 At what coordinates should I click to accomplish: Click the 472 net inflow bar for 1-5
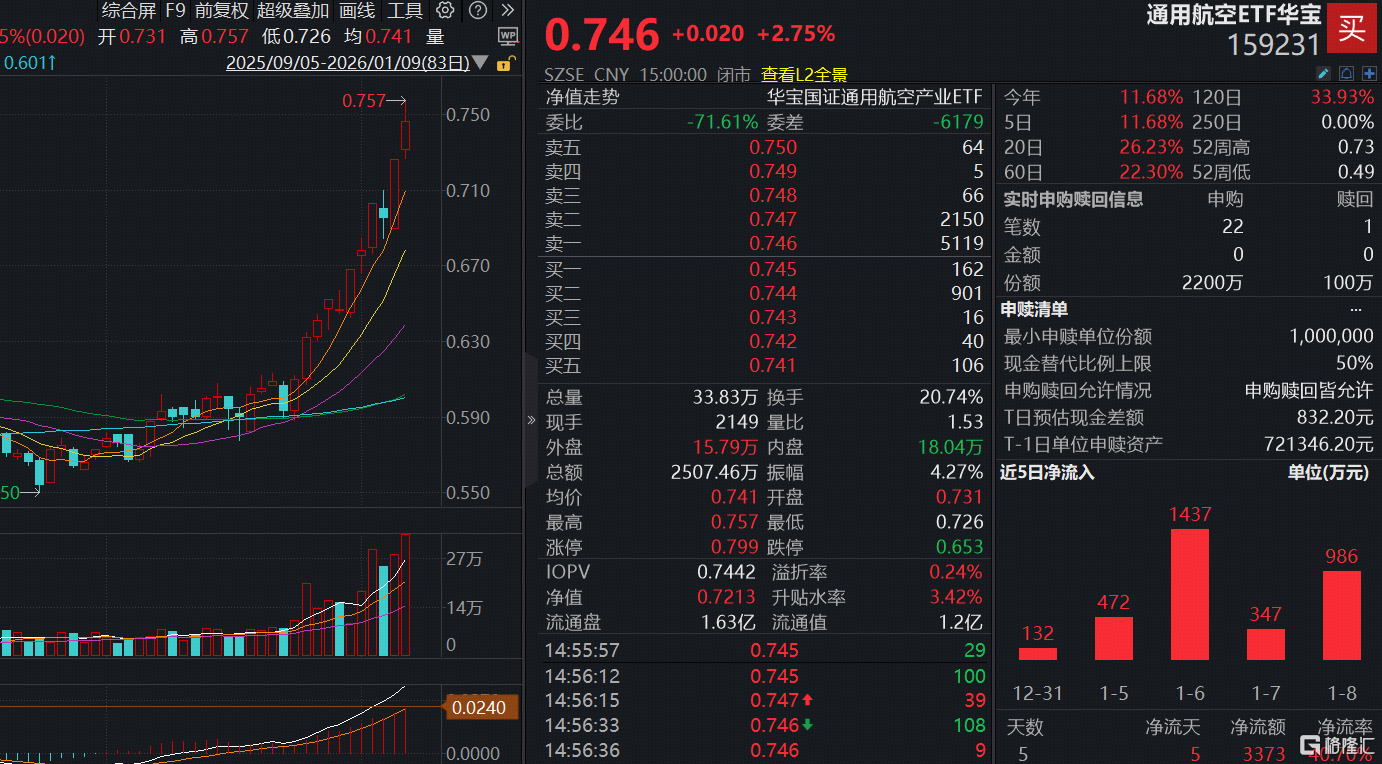pyautogui.click(x=1114, y=638)
